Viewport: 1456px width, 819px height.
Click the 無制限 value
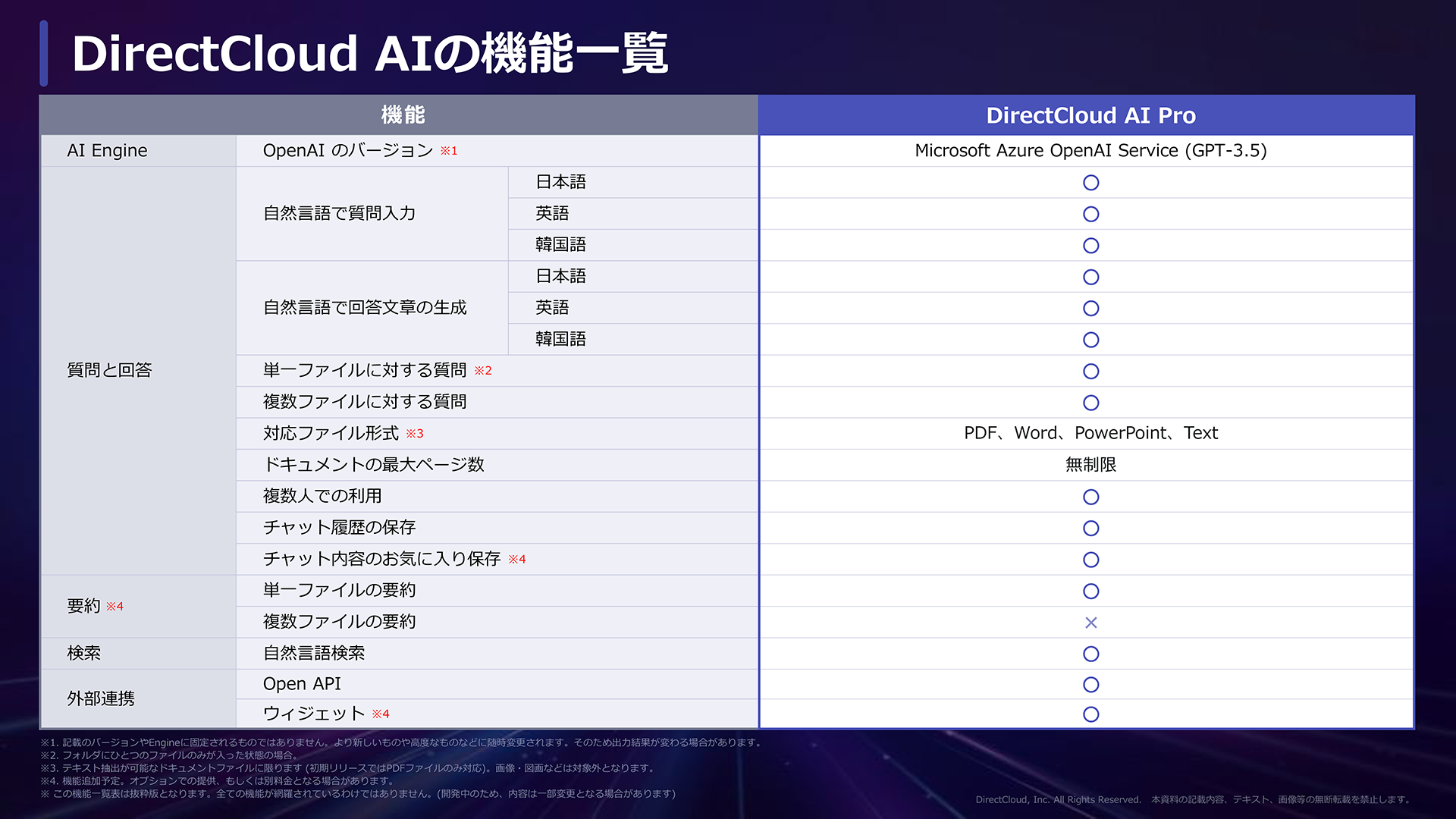1090,465
